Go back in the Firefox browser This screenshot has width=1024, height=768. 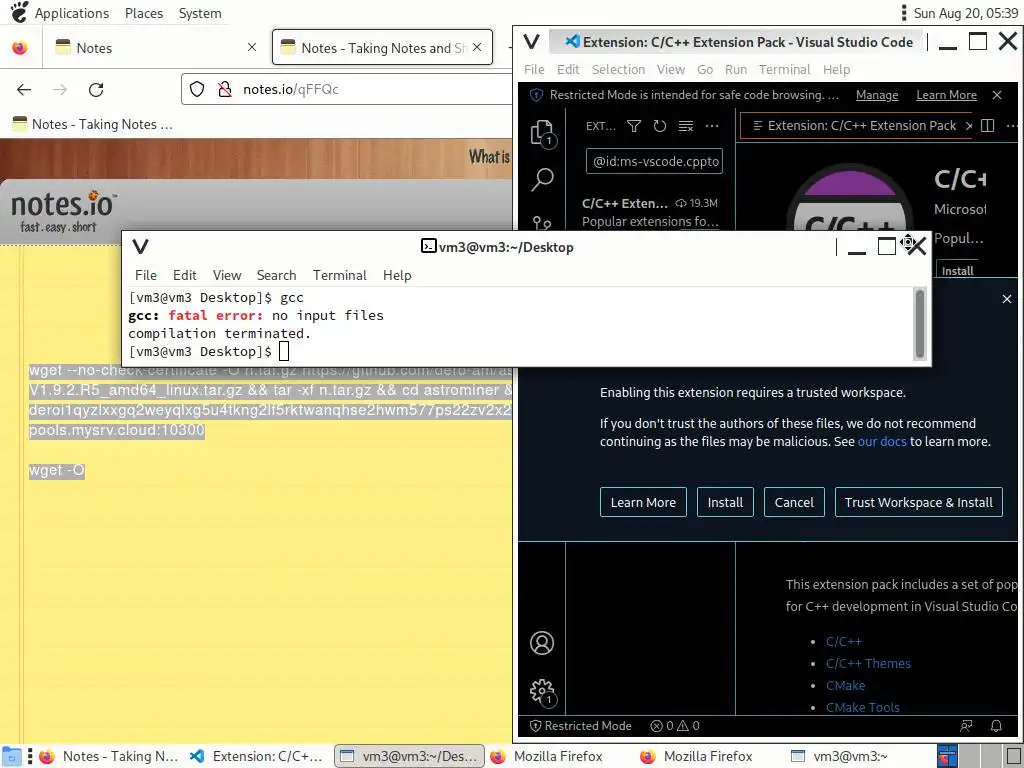pyautogui.click(x=24, y=89)
